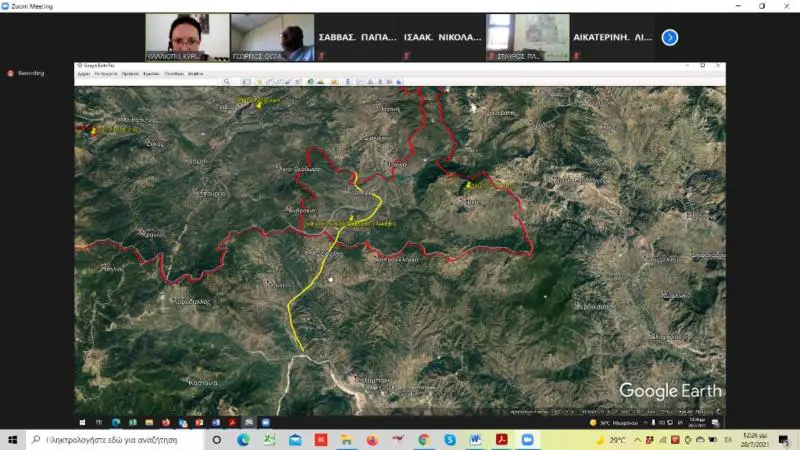Select the ΓΕΩΡΓΙΟΣ participant video thumbnail
800x450 pixels.
tap(272, 37)
